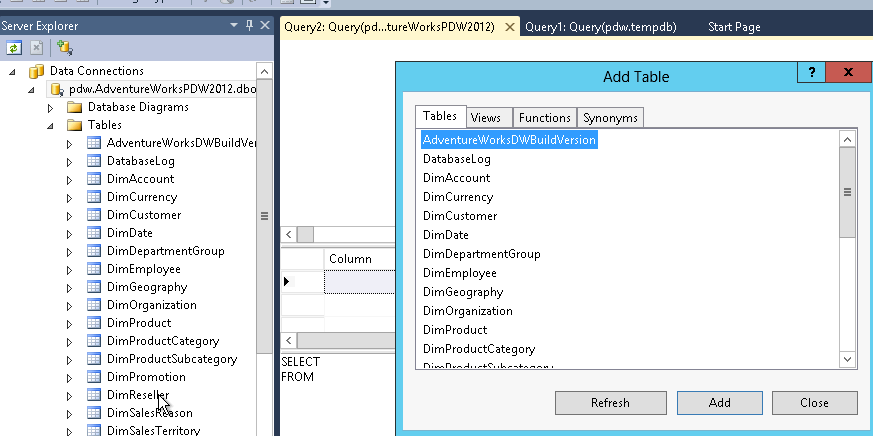Click table icon beside DimProductSubcategory in tree
The image size is (873, 436).
point(94,359)
